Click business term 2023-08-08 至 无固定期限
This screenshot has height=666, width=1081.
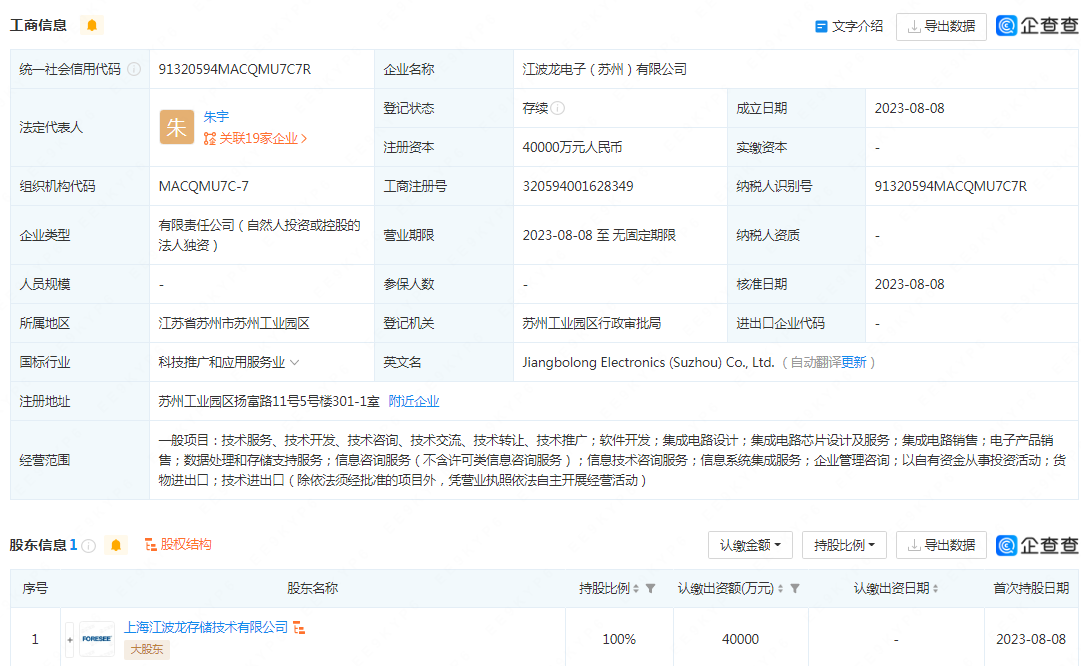pos(598,235)
